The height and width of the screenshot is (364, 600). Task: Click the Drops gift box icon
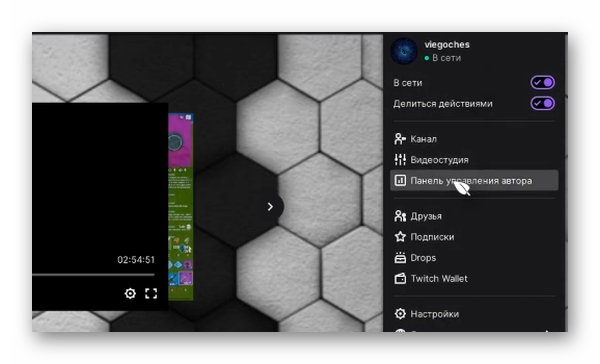tap(400, 258)
